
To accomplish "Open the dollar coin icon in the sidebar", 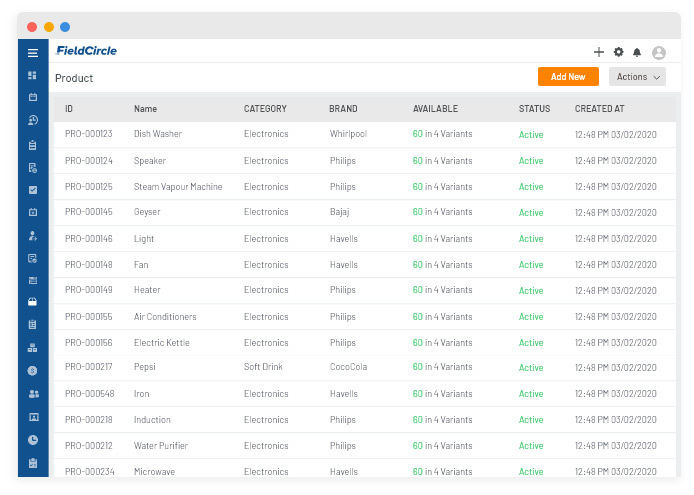I will 32,371.
